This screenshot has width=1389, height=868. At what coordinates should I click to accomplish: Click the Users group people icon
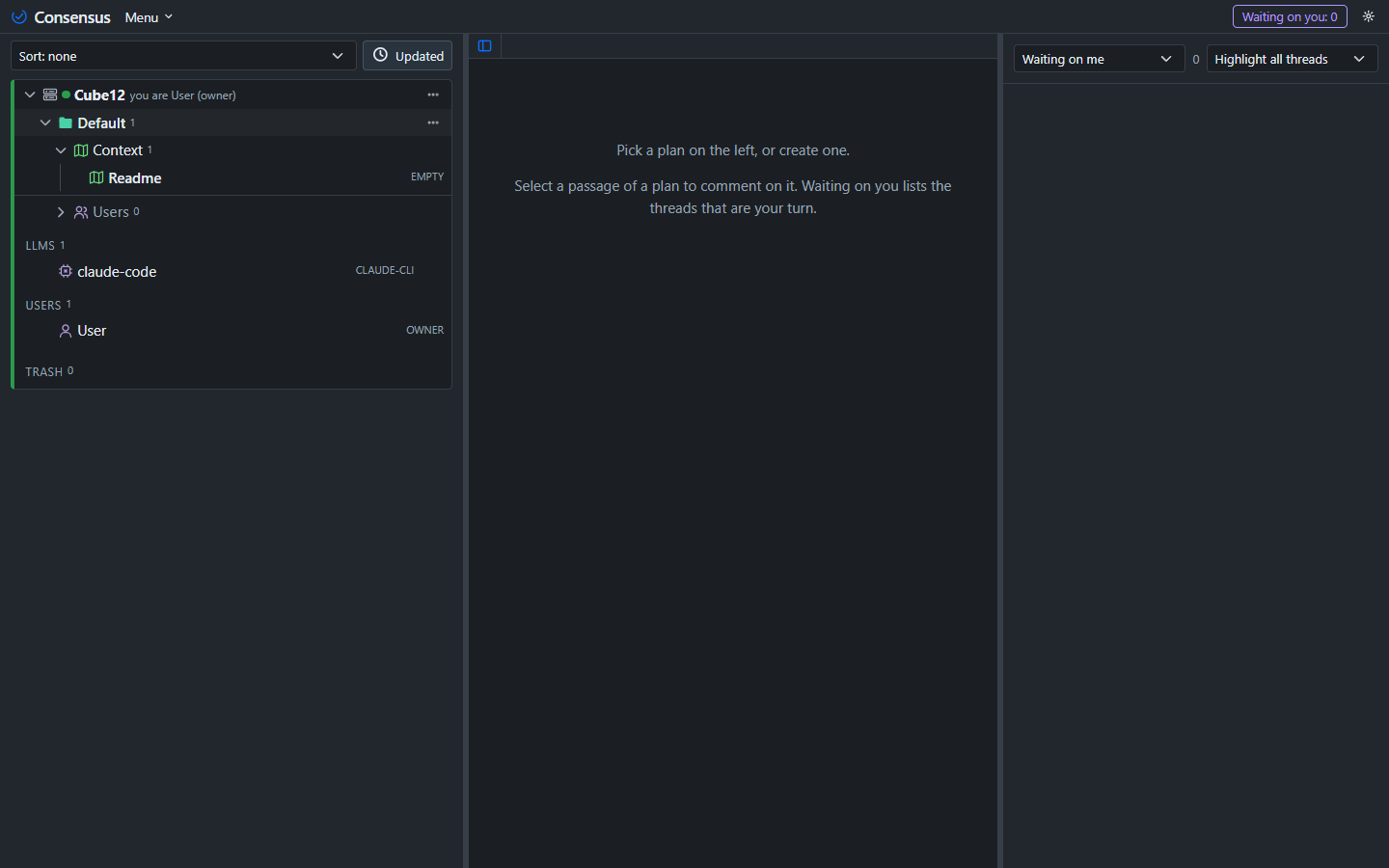81,212
